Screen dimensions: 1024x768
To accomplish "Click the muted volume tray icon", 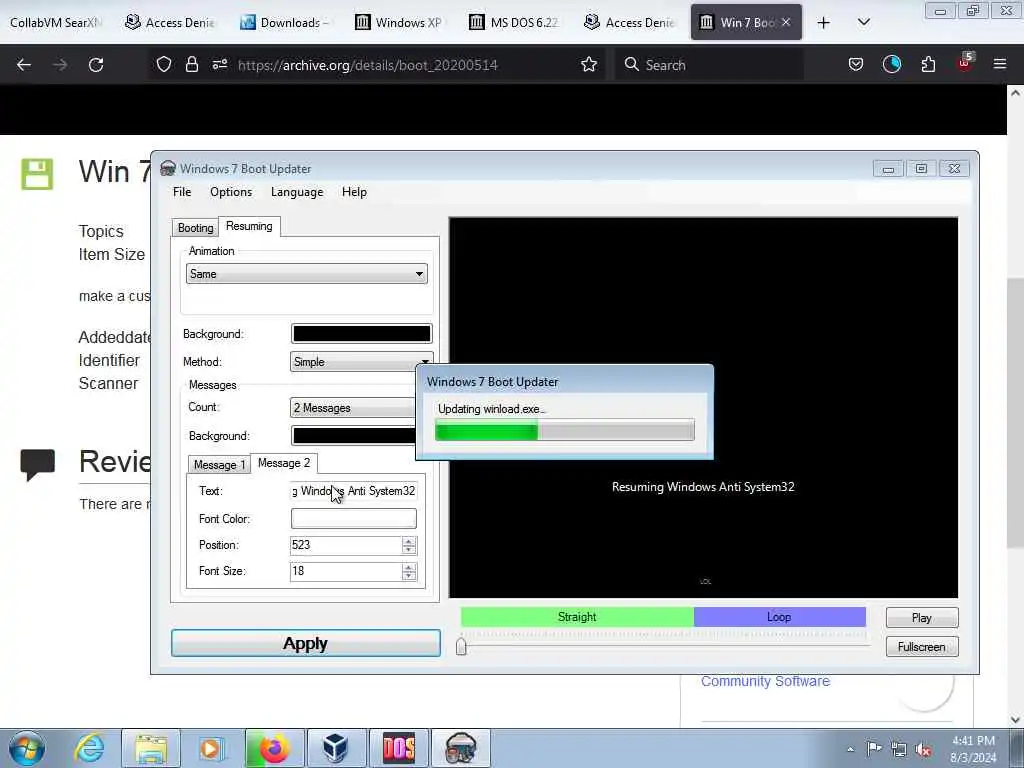I will 923,749.
